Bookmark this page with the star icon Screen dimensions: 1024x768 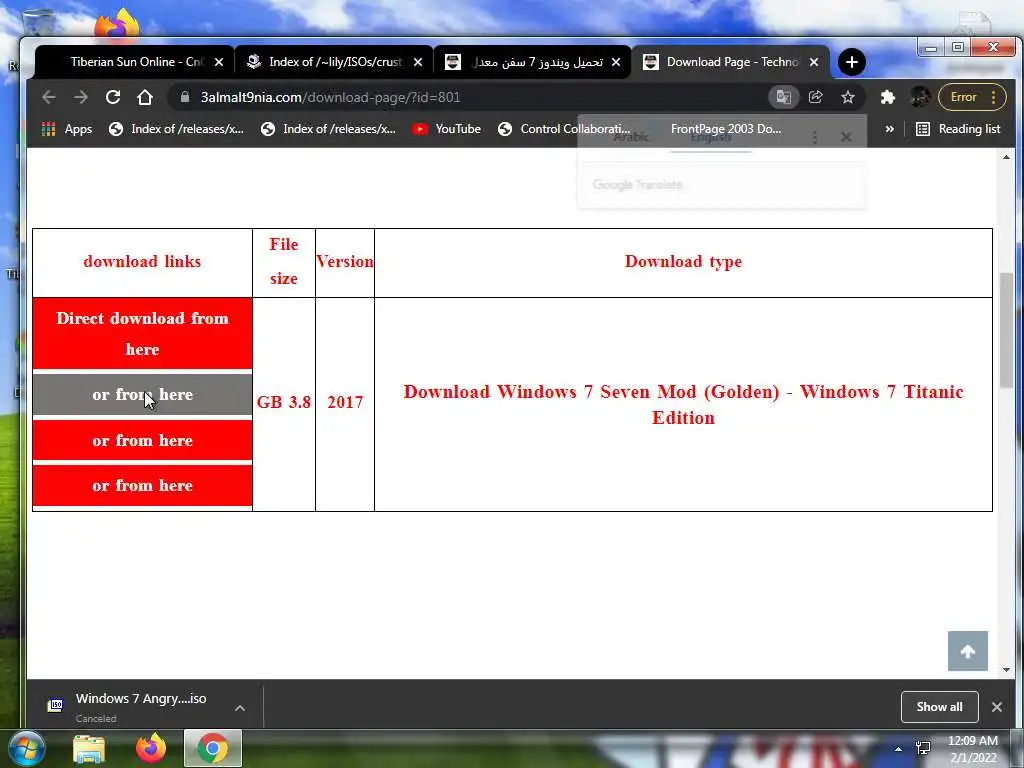(x=848, y=97)
